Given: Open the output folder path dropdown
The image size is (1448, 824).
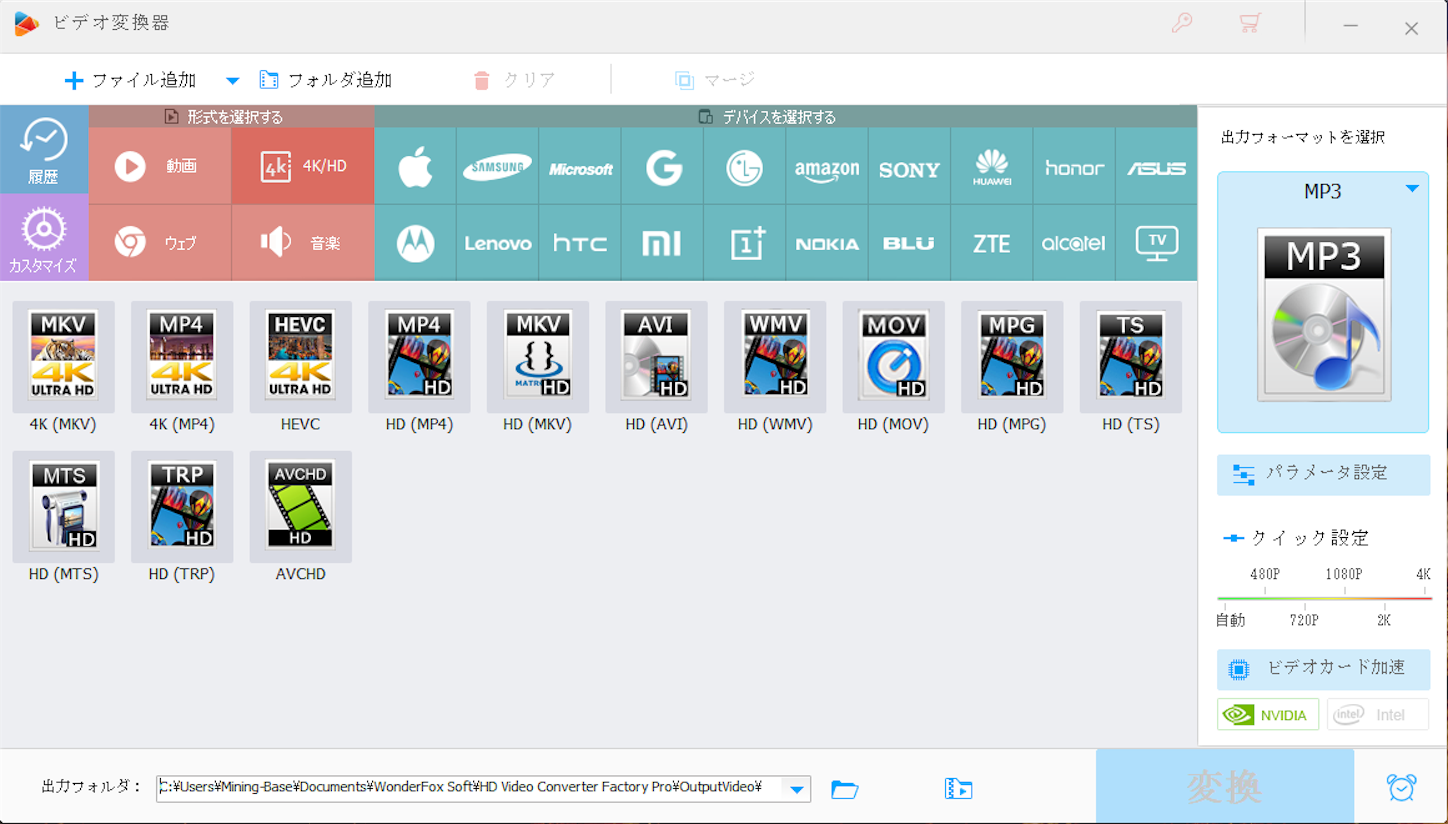Looking at the screenshot, I should coord(797,788).
